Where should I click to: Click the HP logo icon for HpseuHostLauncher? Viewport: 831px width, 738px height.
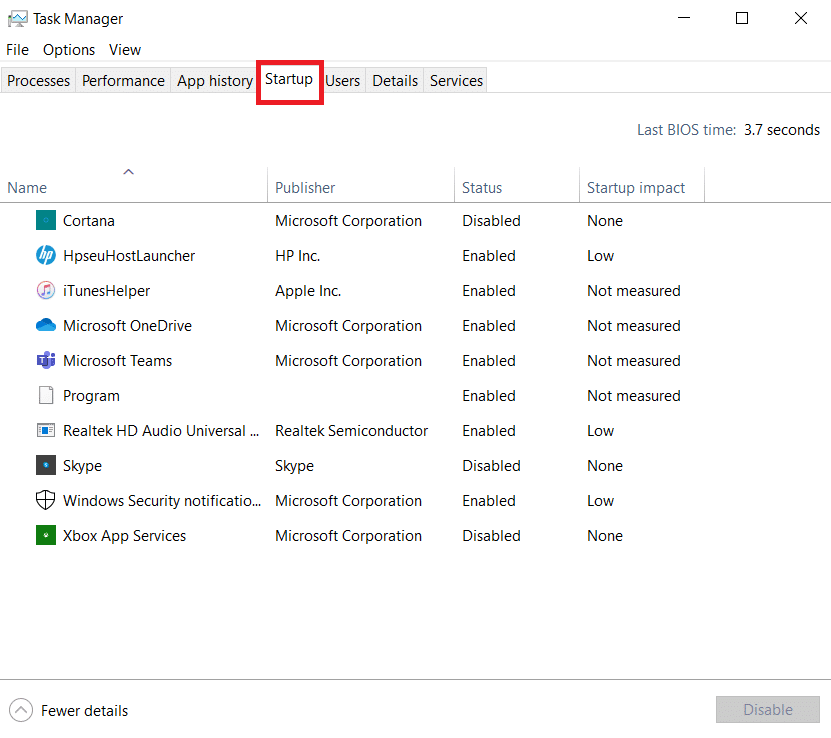tap(46, 255)
